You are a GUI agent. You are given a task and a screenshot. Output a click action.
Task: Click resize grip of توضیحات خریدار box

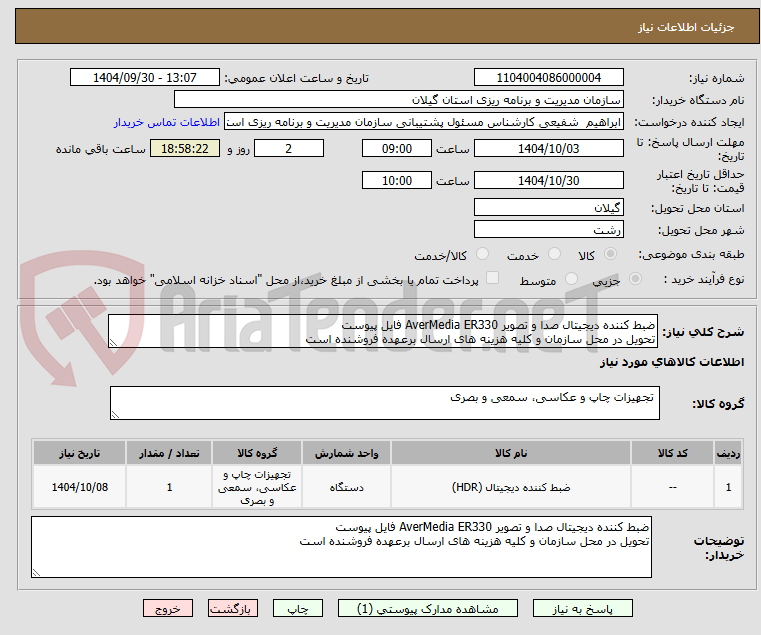click(x=36, y=573)
